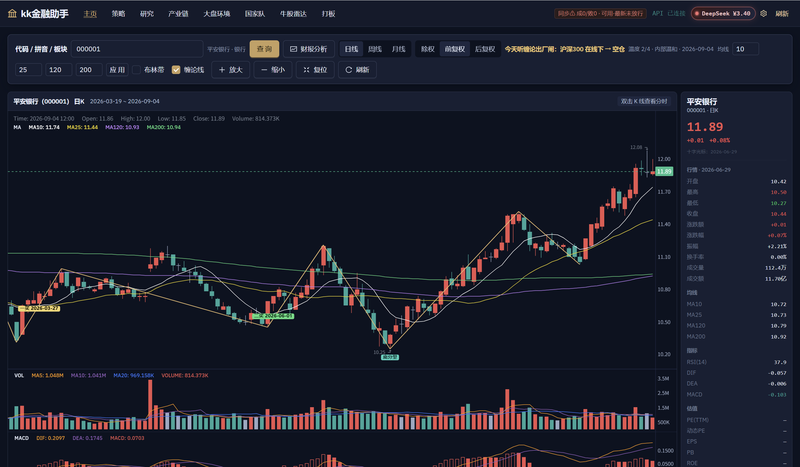Switch to 周线 weekly chart period

click(375, 49)
